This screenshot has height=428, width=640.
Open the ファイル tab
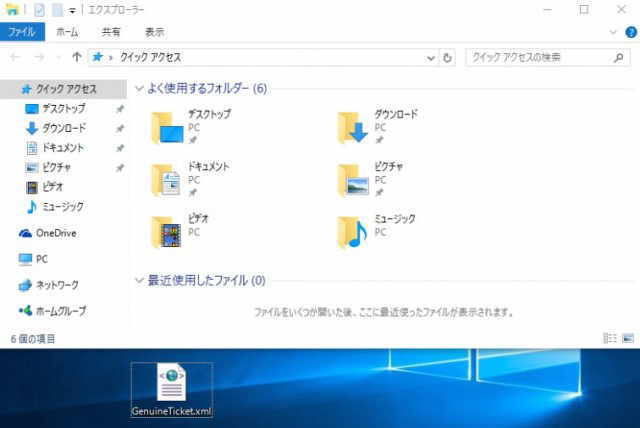(x=22, y=32)
